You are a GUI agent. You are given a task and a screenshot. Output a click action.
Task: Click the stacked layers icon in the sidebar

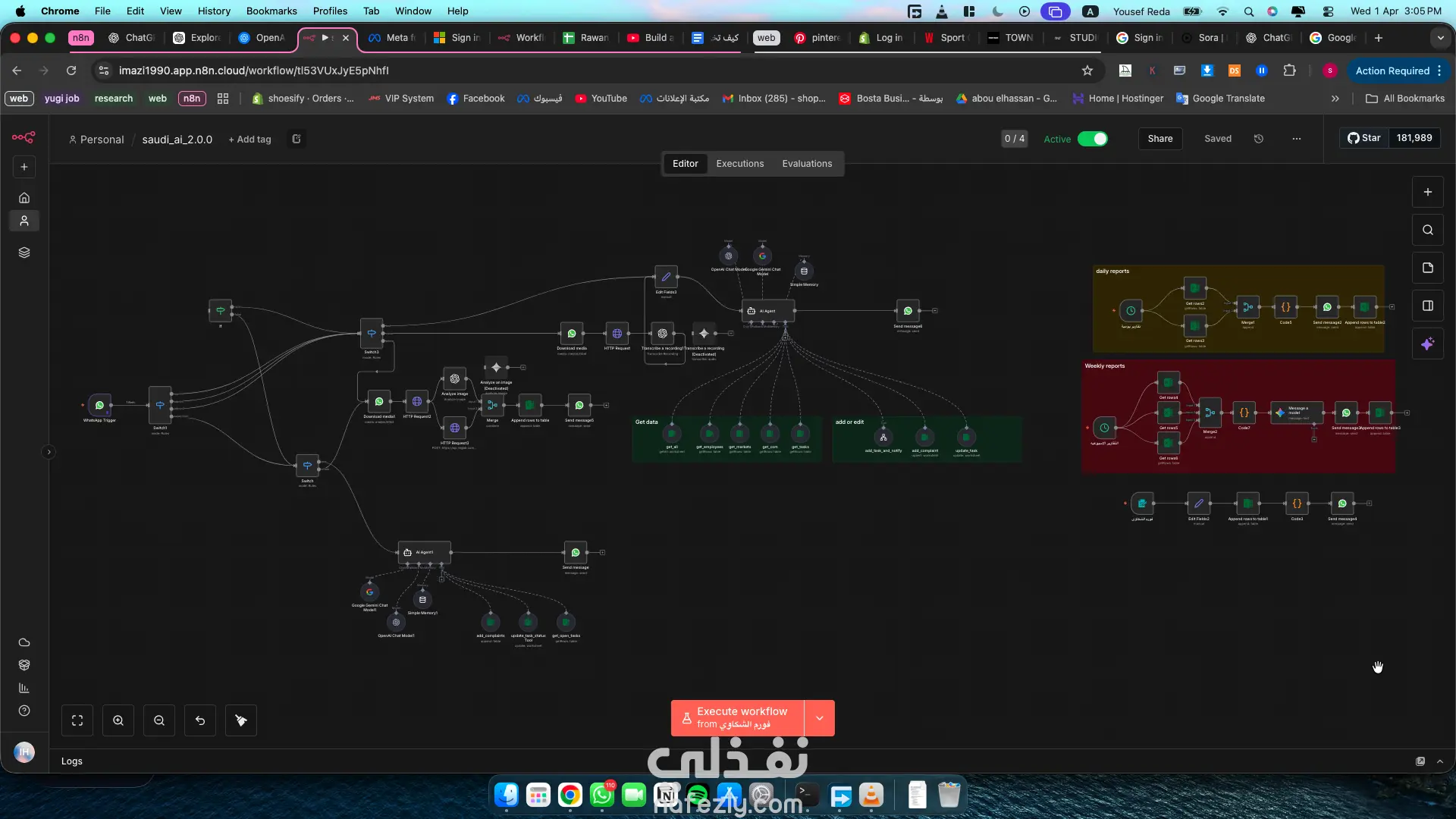(x=24, y=253)
